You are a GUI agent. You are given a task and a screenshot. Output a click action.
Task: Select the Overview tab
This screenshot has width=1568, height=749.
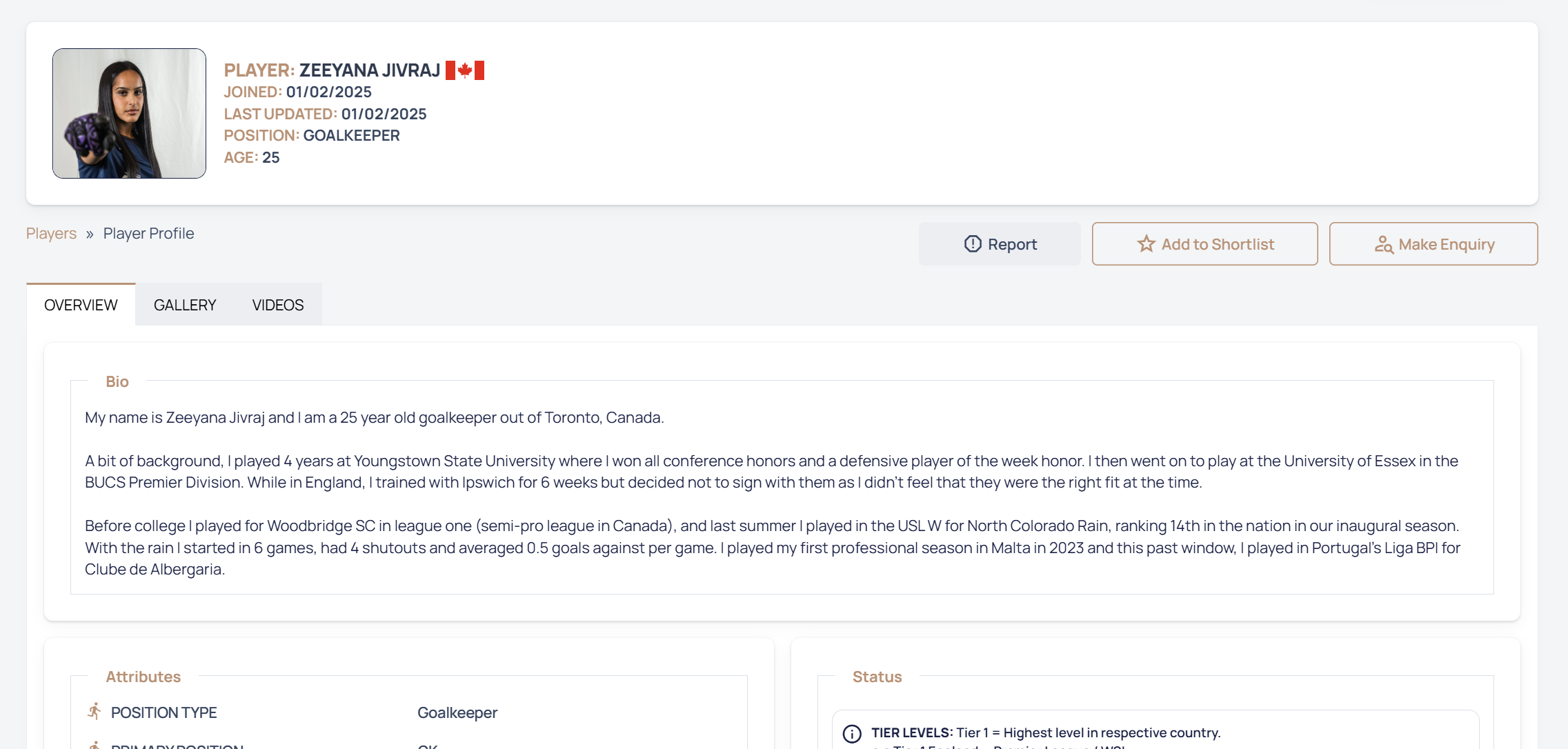click(x=81, y=305)
